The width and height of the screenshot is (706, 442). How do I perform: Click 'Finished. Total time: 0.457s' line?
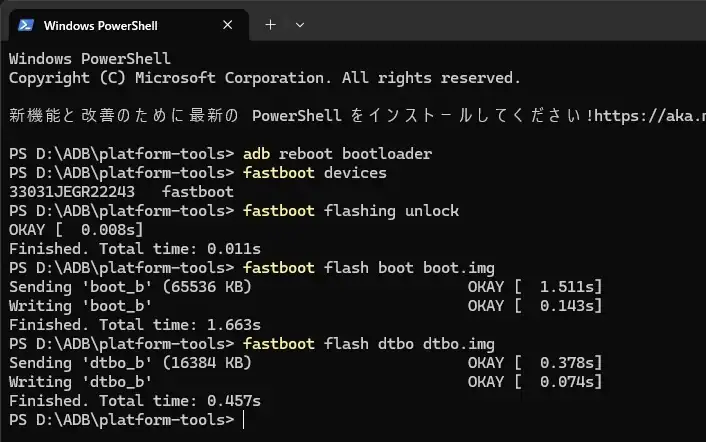[135, 401]
